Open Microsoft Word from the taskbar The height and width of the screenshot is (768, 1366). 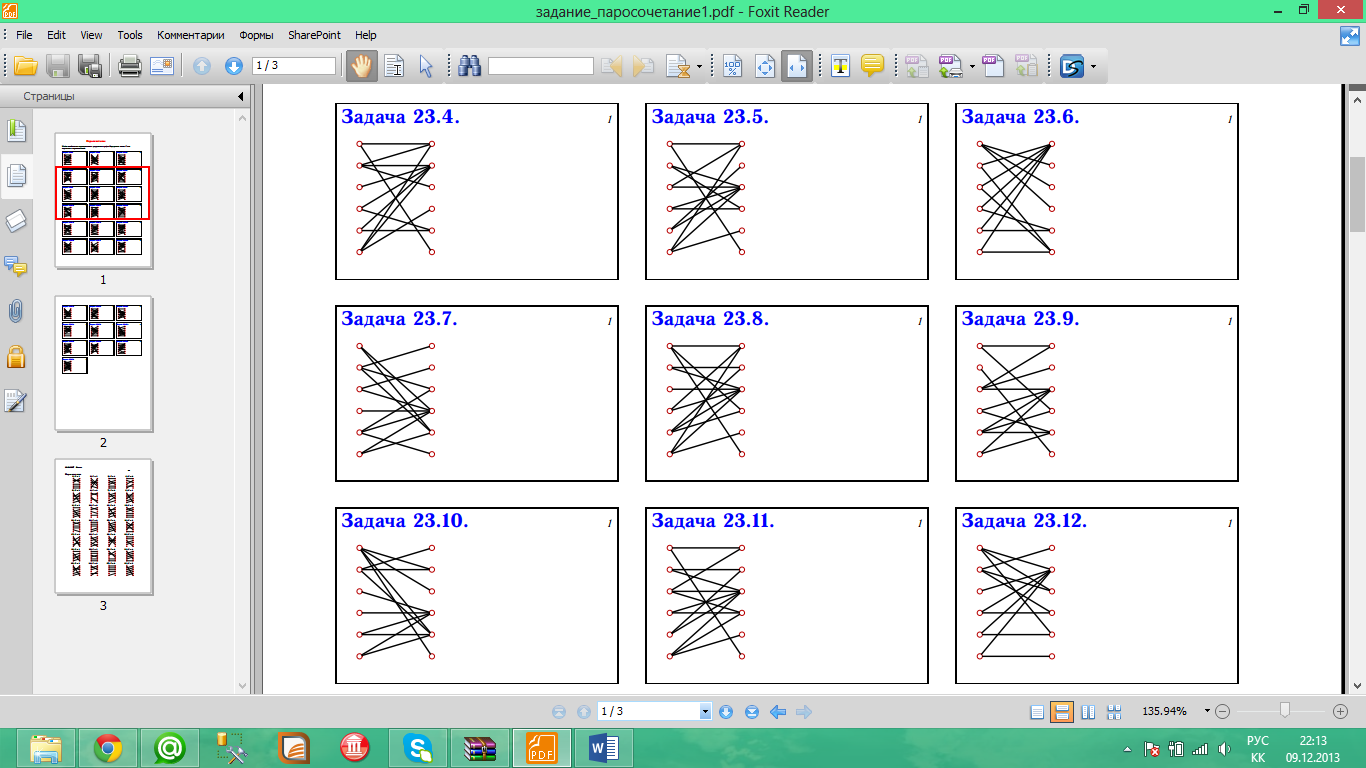(604, 748)
